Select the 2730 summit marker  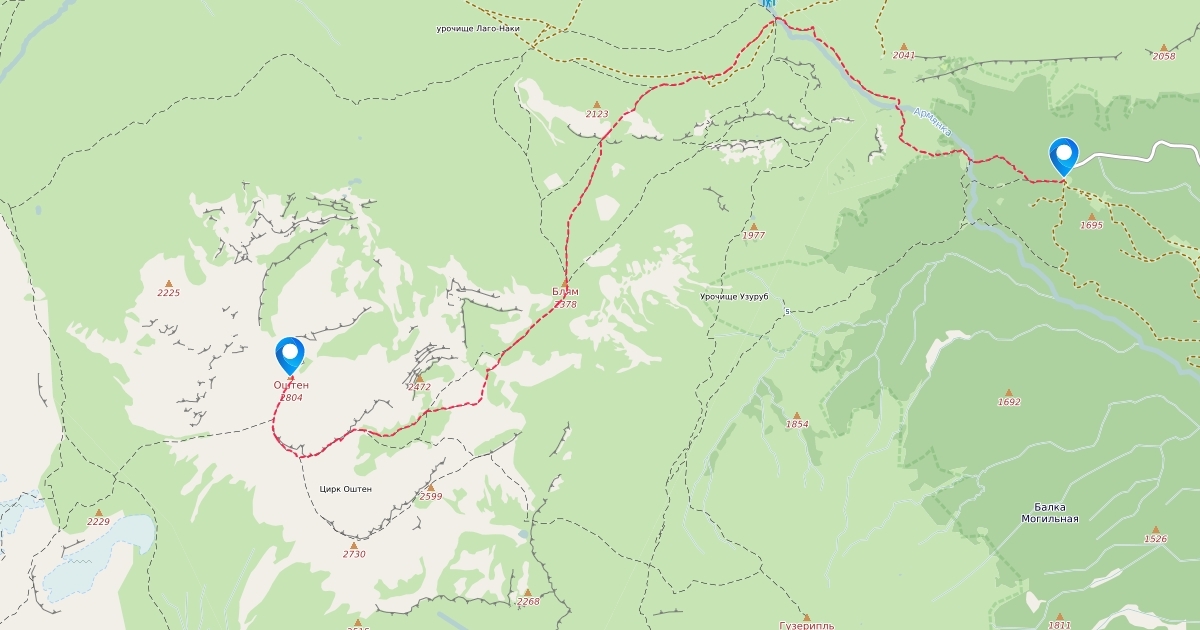click(354, 545)
